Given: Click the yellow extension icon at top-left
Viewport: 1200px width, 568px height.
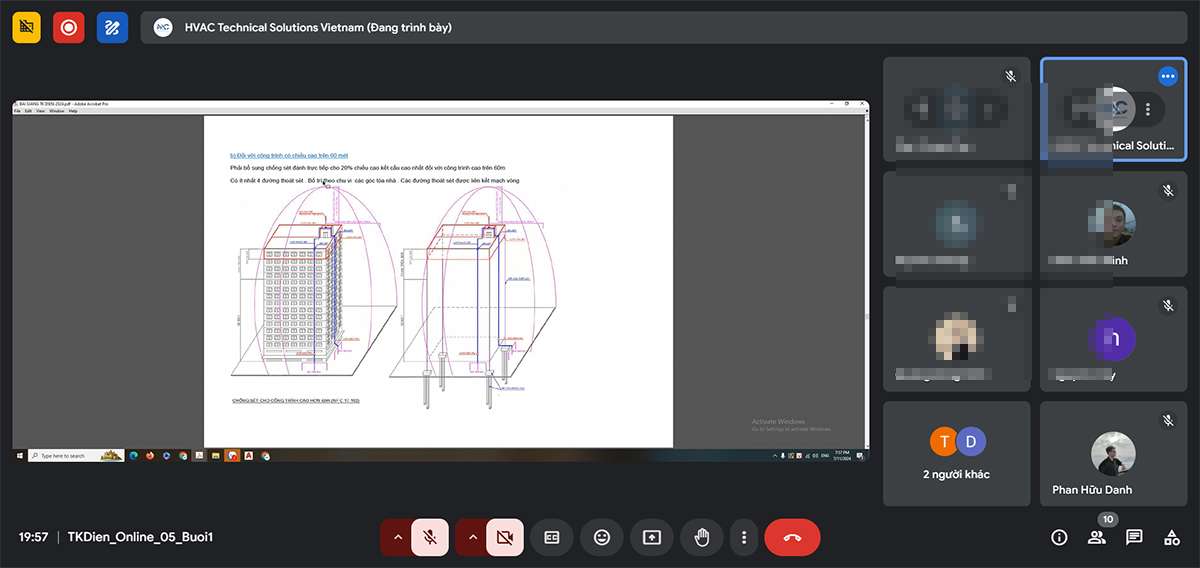Looking at the screenshot, I should [x=27, y=27].
